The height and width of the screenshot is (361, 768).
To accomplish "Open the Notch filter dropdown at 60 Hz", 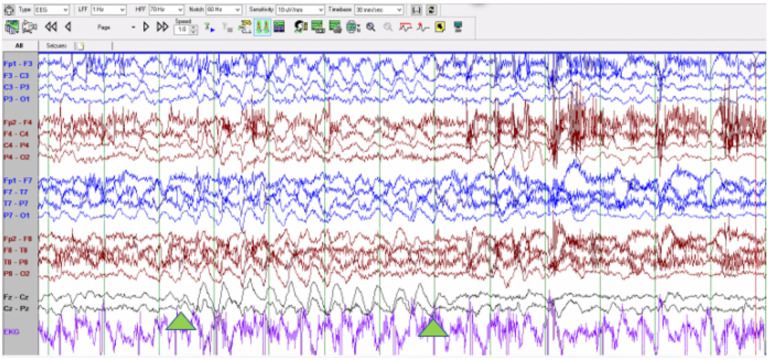I will (224, 10).
